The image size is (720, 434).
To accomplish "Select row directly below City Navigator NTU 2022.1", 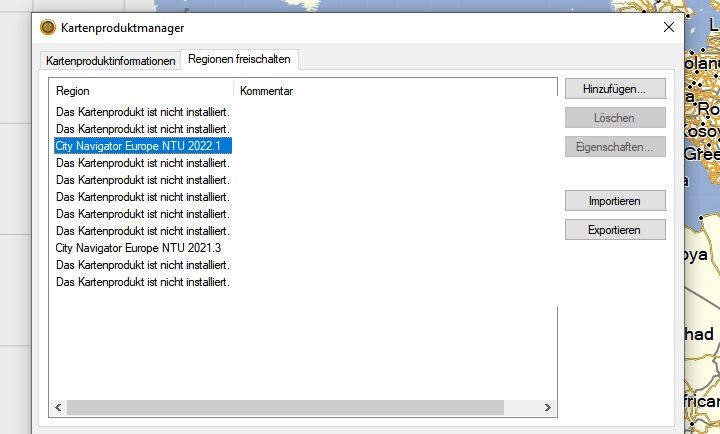I will [143, 163].
